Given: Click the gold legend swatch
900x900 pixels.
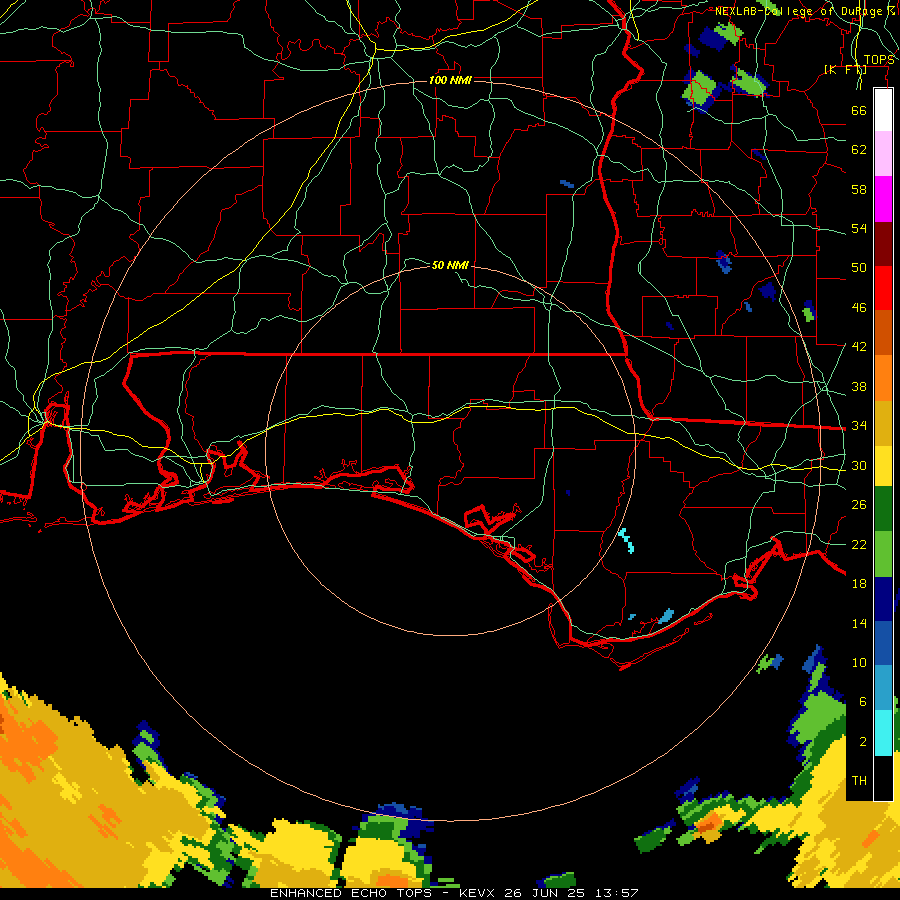Looking at the screenshot, I should (883, 423).
